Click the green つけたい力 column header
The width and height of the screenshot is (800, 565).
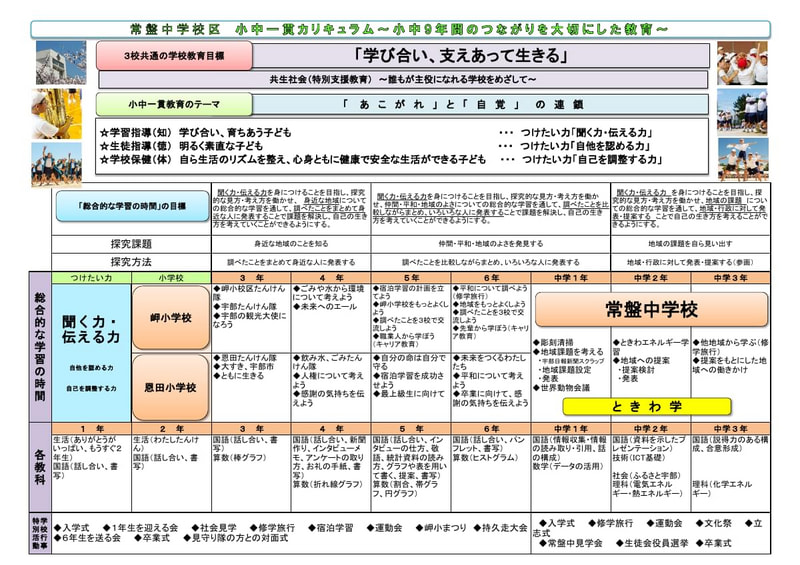(x=91, y=278)
